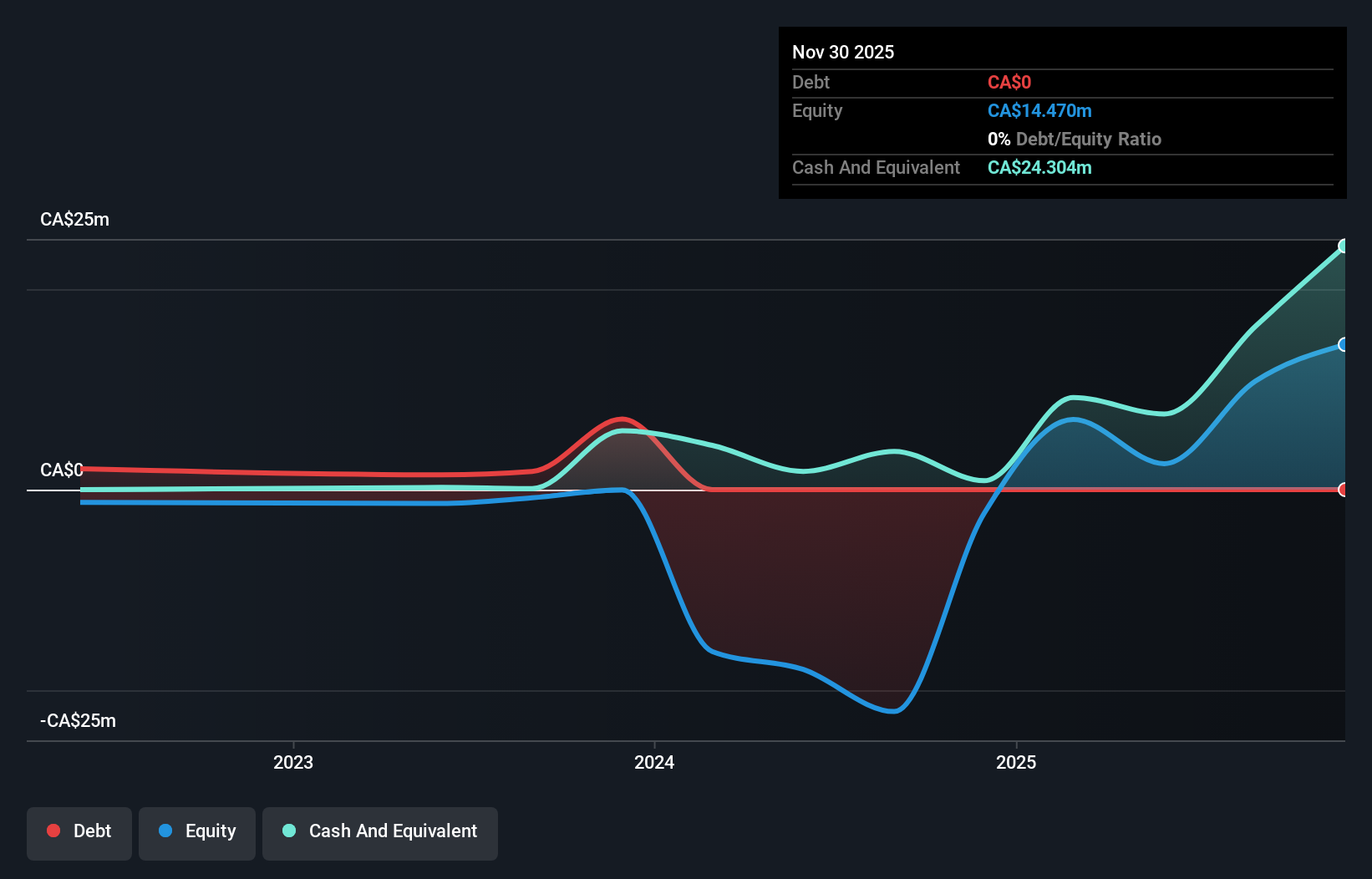This screenshot has height=879, width=1372.
Task: Click the Nov 30 2025 tooltip date
Action: 843,52
